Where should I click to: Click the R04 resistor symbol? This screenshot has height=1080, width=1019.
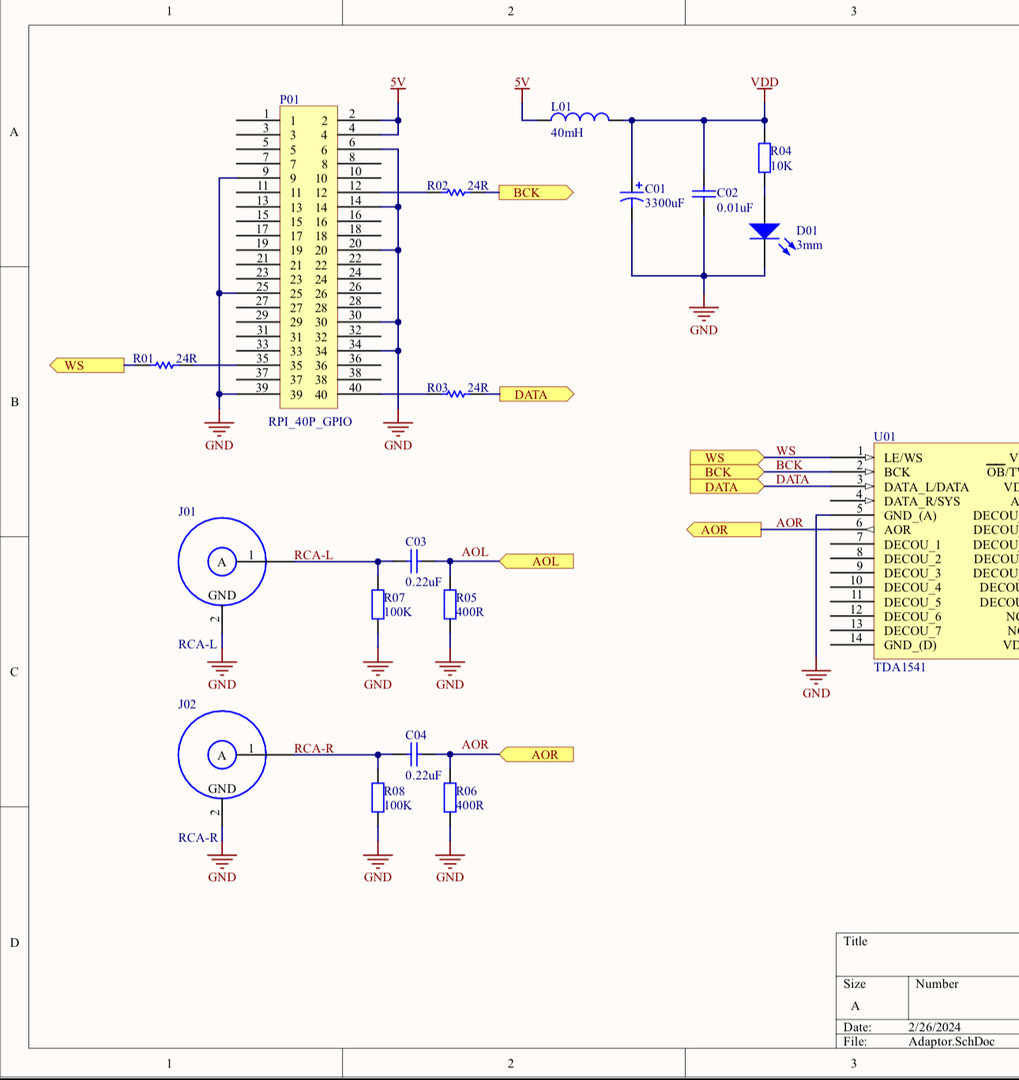pyautogui.click(x=764, y=158)
